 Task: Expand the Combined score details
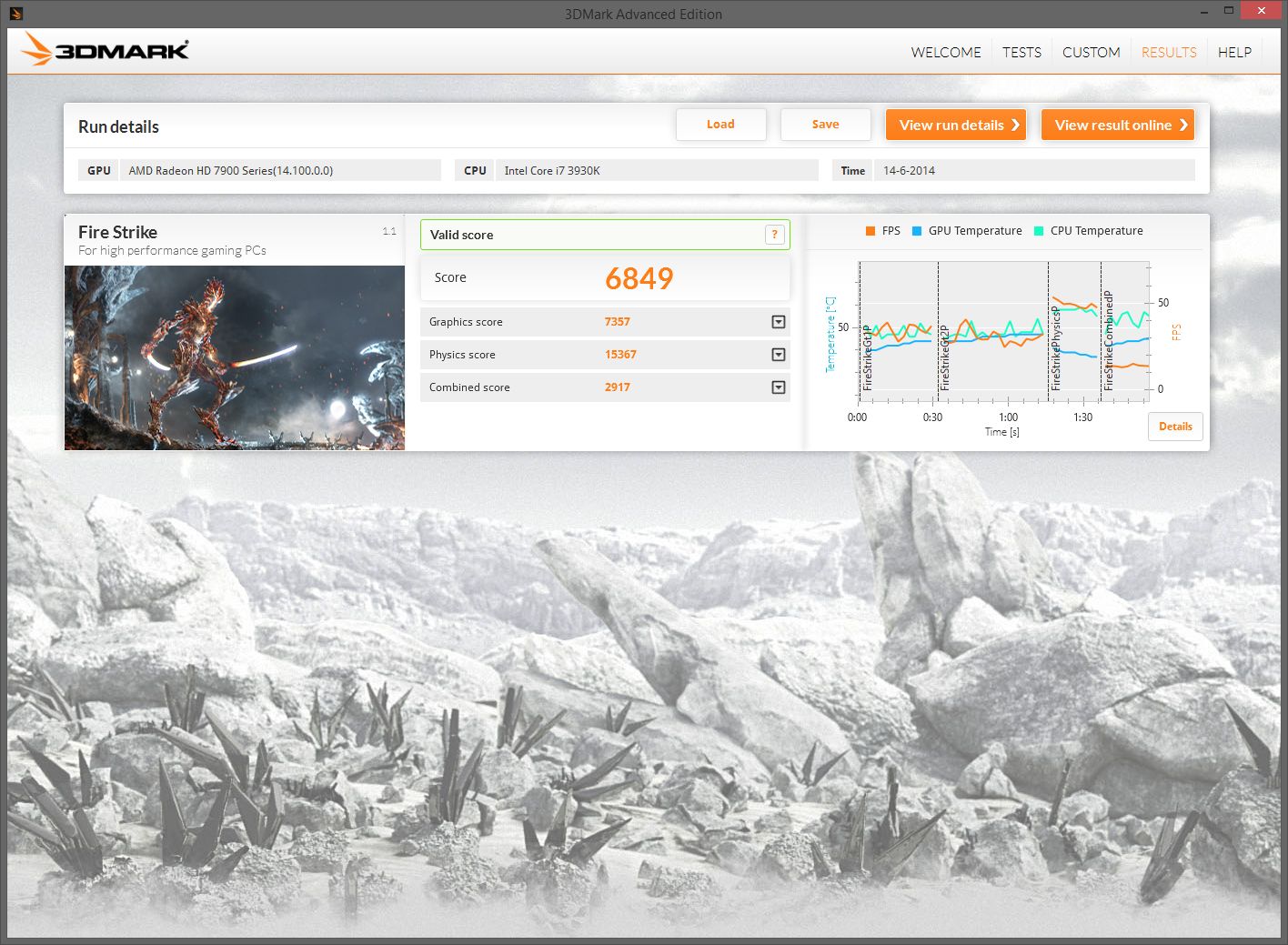779,387
